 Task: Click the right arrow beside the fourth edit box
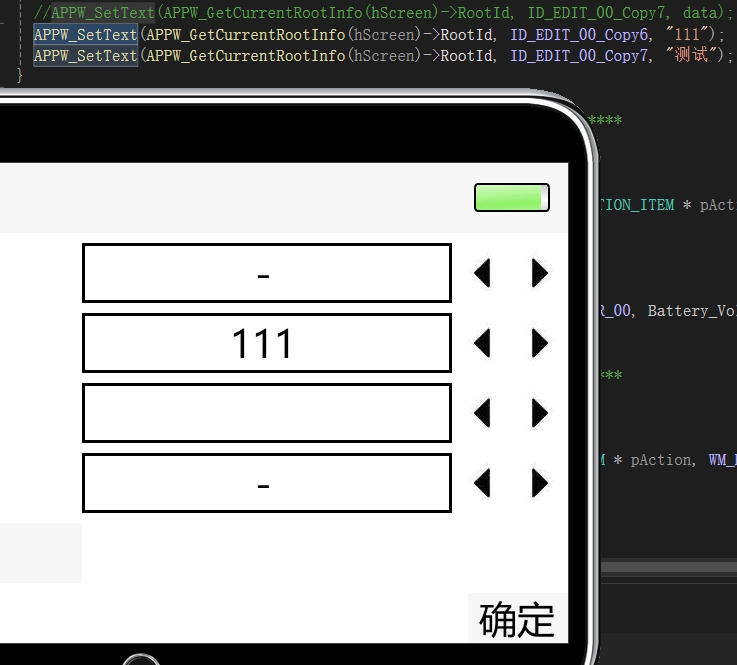point(540,483)
